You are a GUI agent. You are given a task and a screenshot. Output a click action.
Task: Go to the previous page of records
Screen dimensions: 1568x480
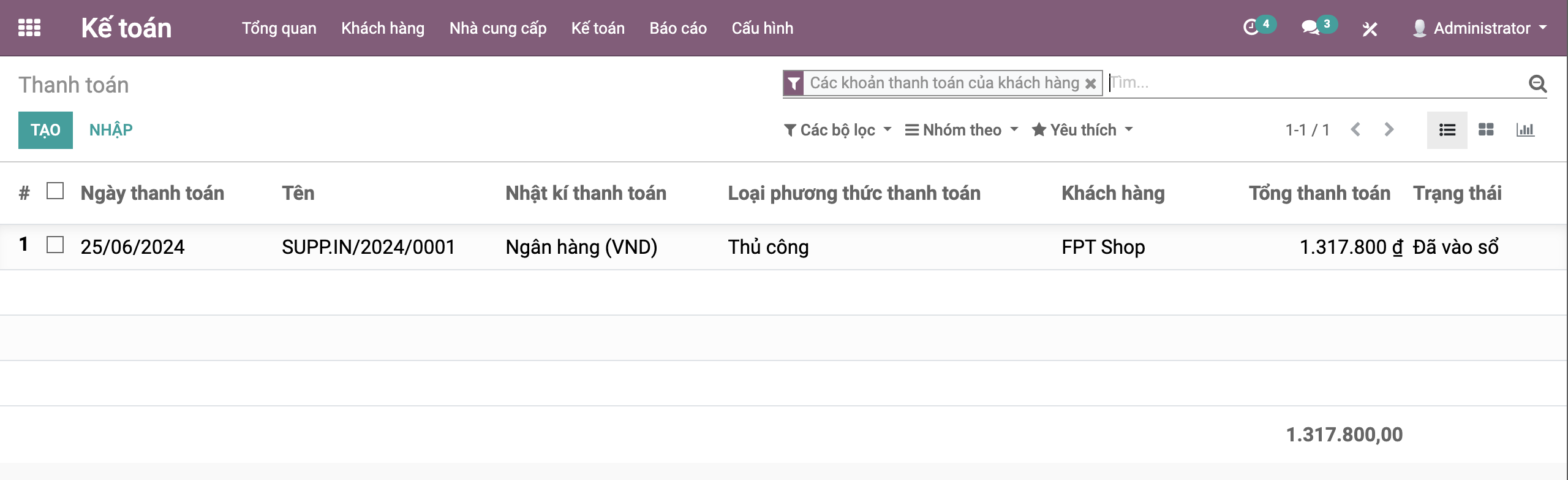(1356, 130)
